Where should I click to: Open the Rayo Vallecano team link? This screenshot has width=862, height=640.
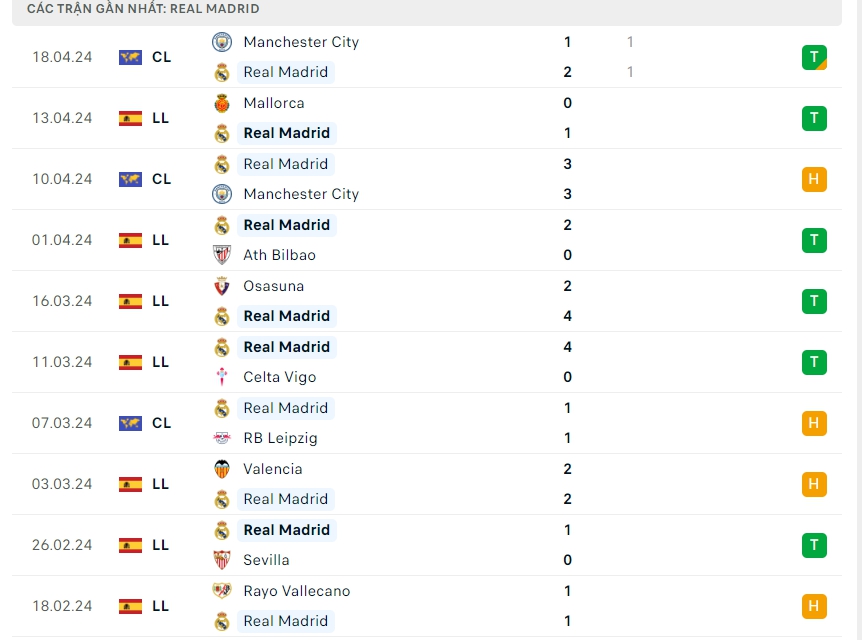click(296, 591)
